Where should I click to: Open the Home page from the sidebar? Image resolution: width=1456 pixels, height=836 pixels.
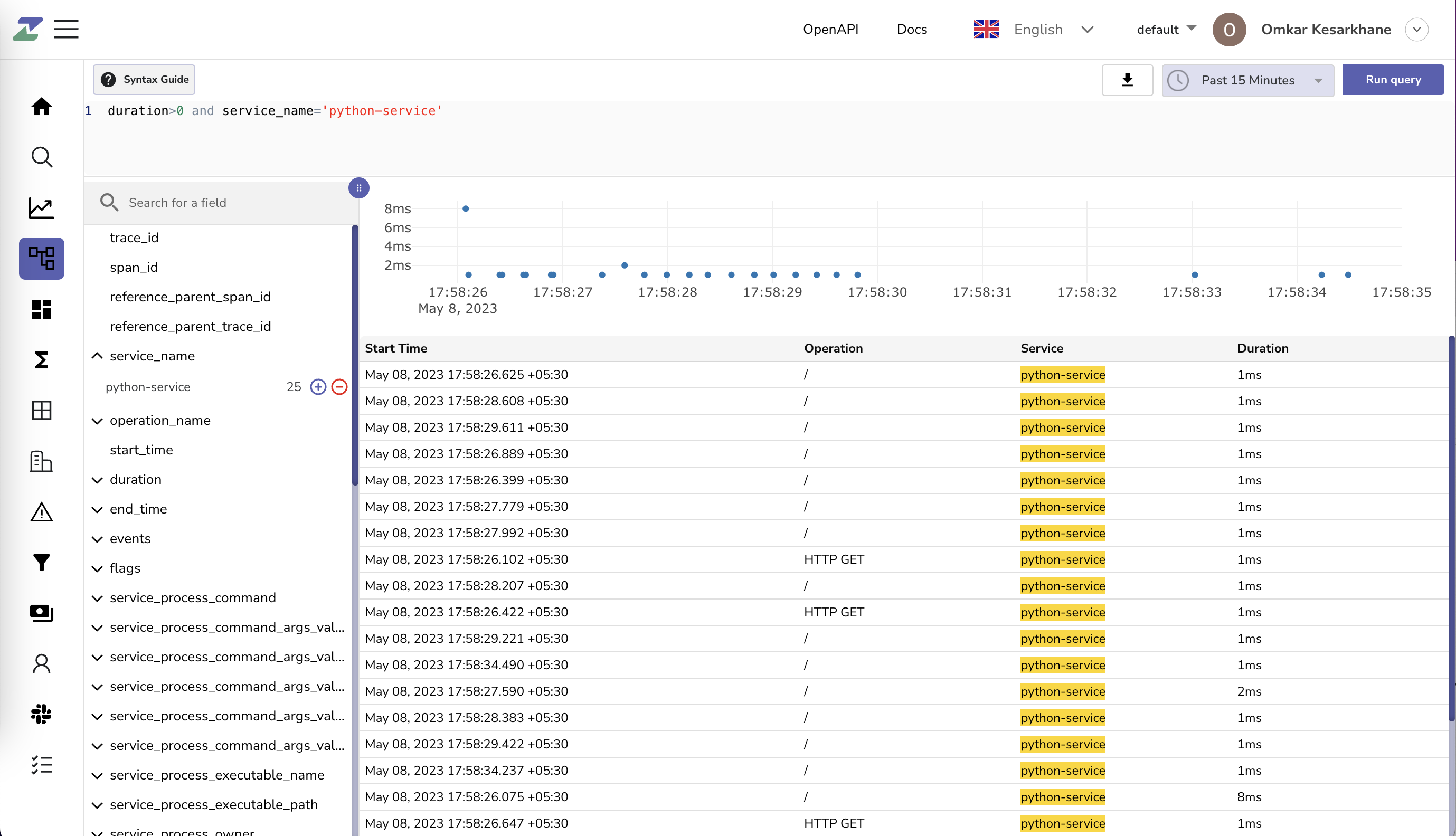(41, 107)
